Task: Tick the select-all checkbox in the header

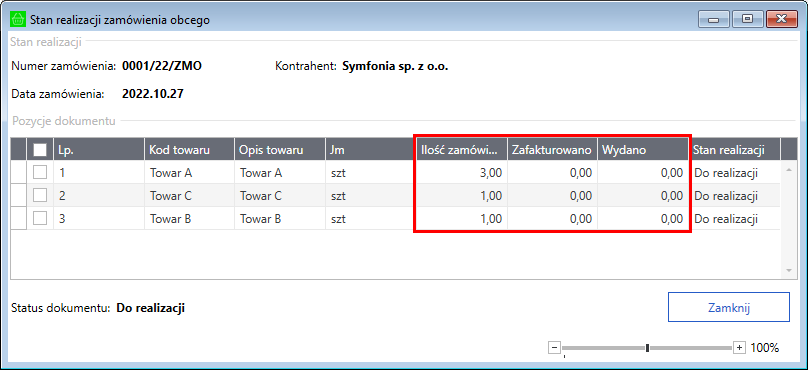Action: (x=40, y=150)
